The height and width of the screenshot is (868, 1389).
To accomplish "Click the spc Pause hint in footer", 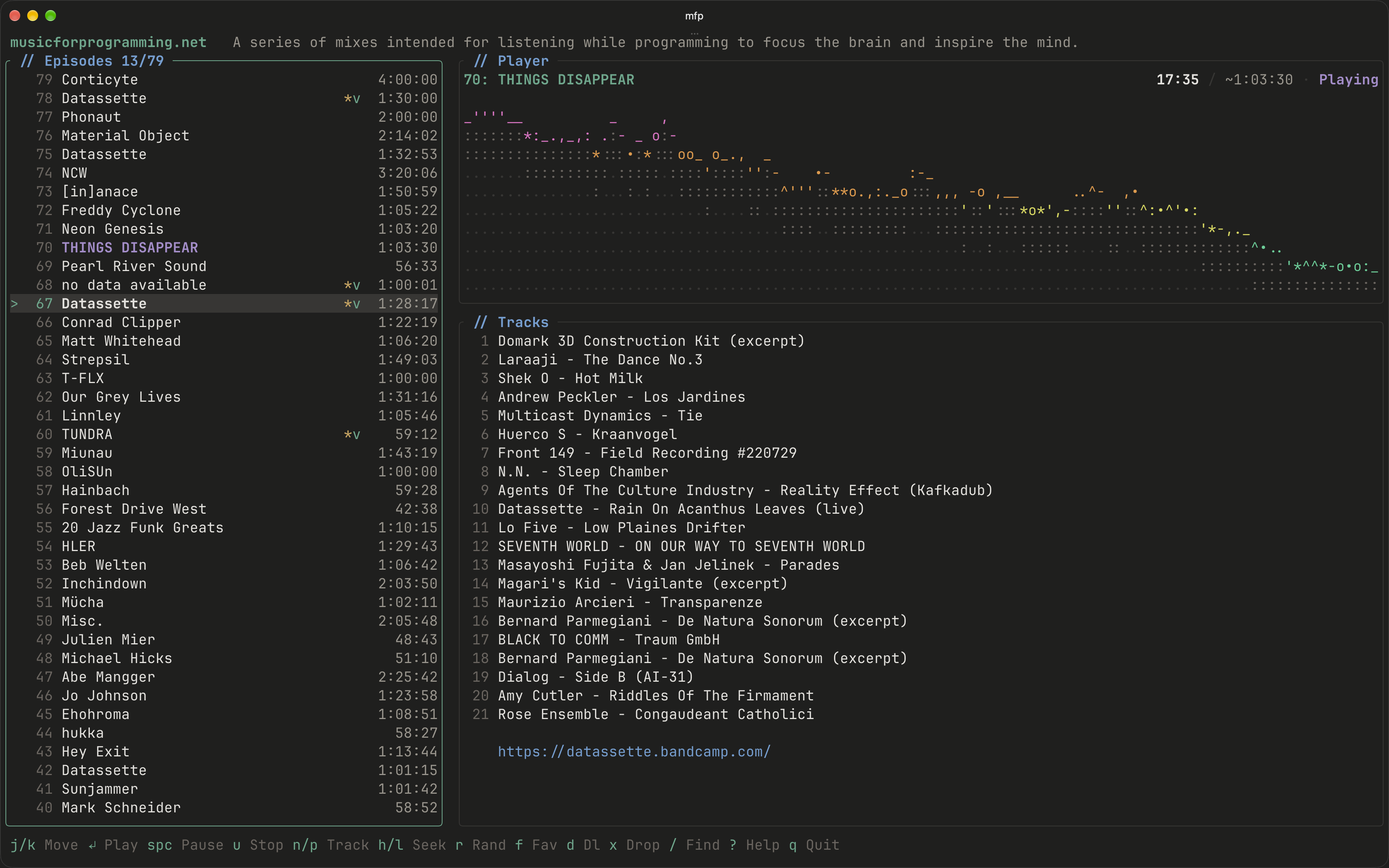I will click(x=185, y=844).
